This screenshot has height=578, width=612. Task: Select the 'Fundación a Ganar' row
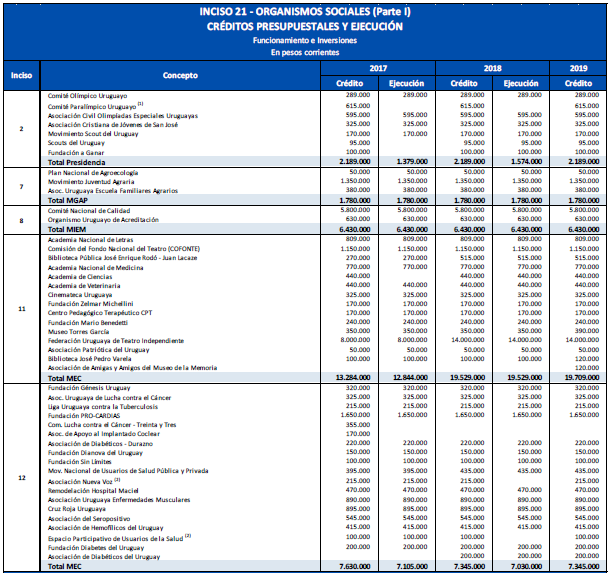click(76, 153)
